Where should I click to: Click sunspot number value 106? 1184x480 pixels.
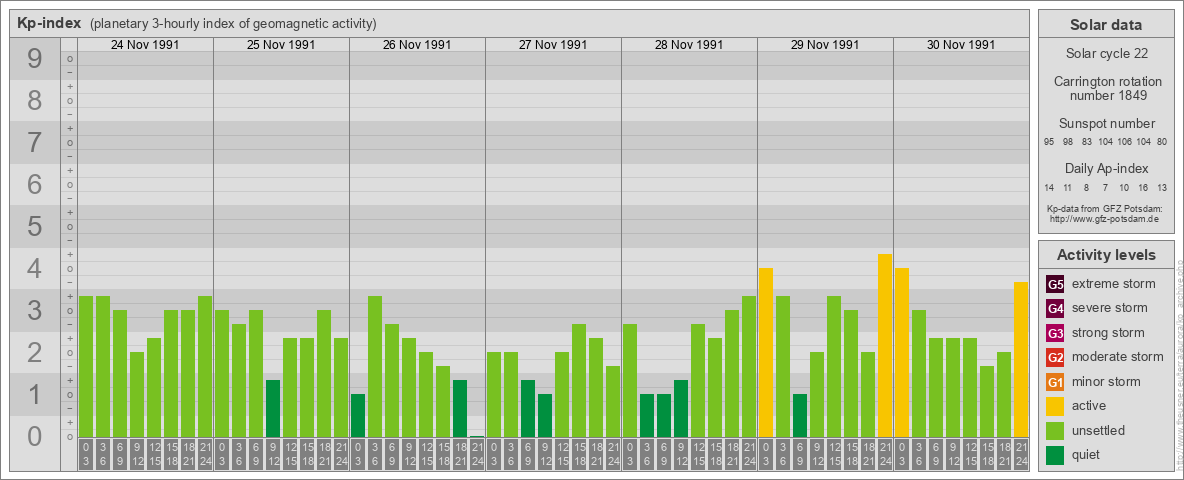1124,143
